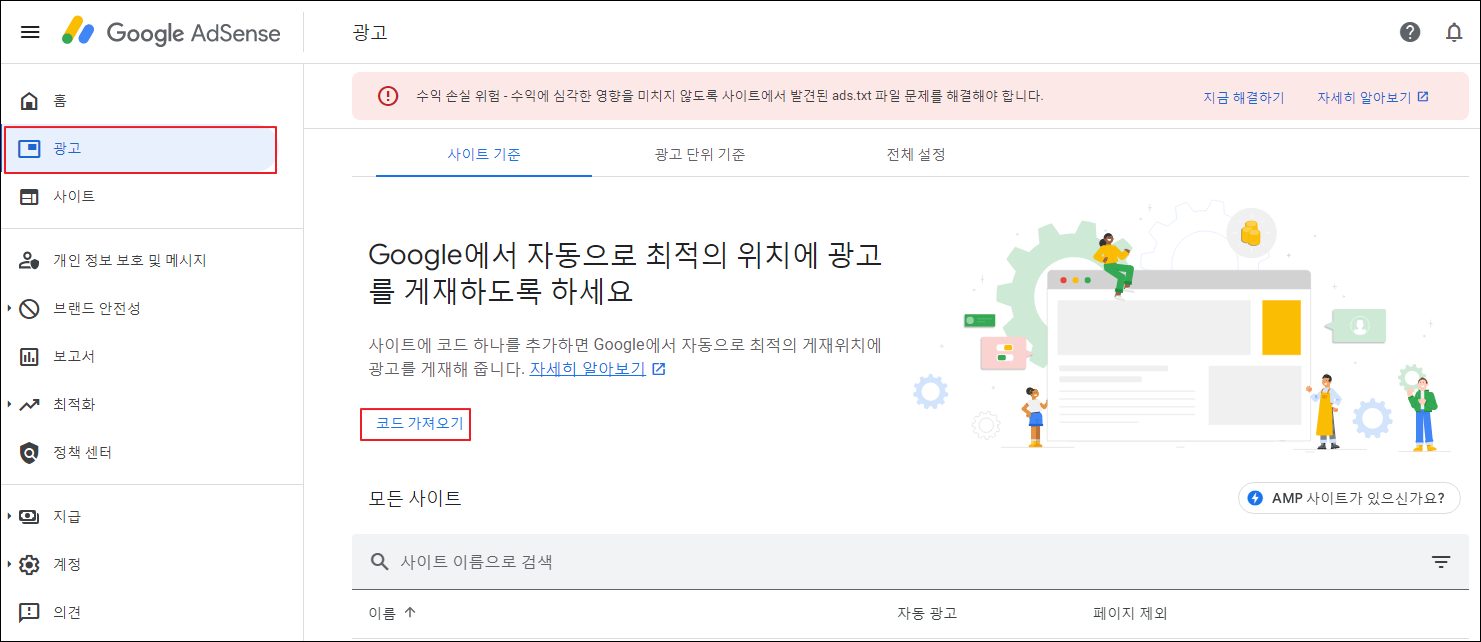Click the sites icon beside 사이트
The height and width of the screenshot is (642, 1481).
pyautogui.click(x=30, y=196)
